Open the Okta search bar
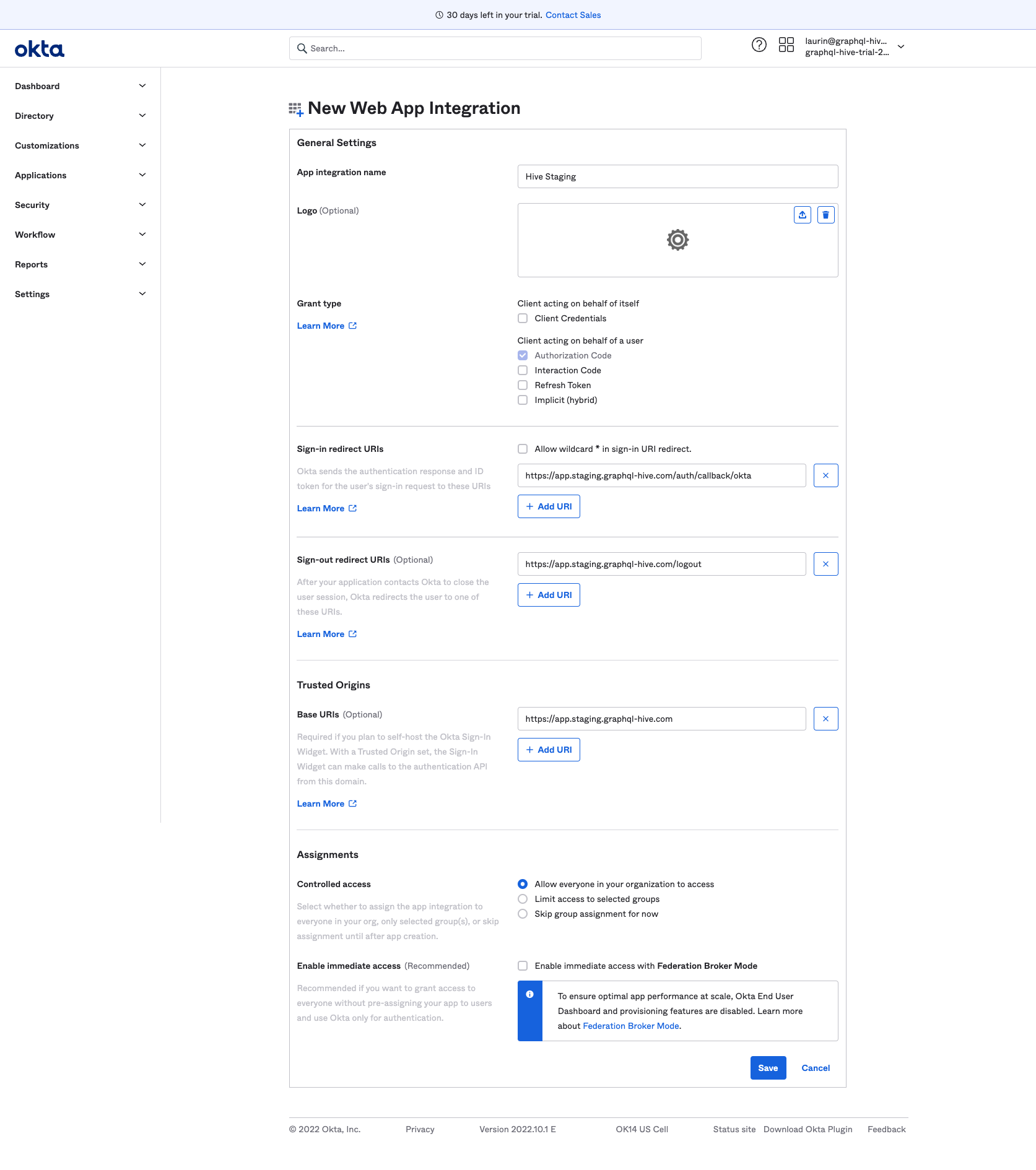Image resolution: width=1036 pixels, height=1170 pixels. pyautogui.click(x=495, y=48)
